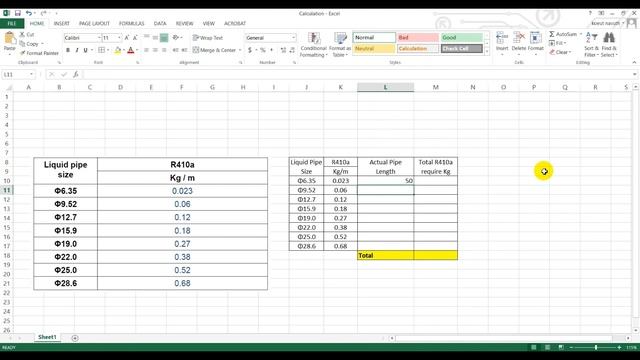Click the red font color A icon
The width and height of the screenshot is (640, 360).
point(131,50)
